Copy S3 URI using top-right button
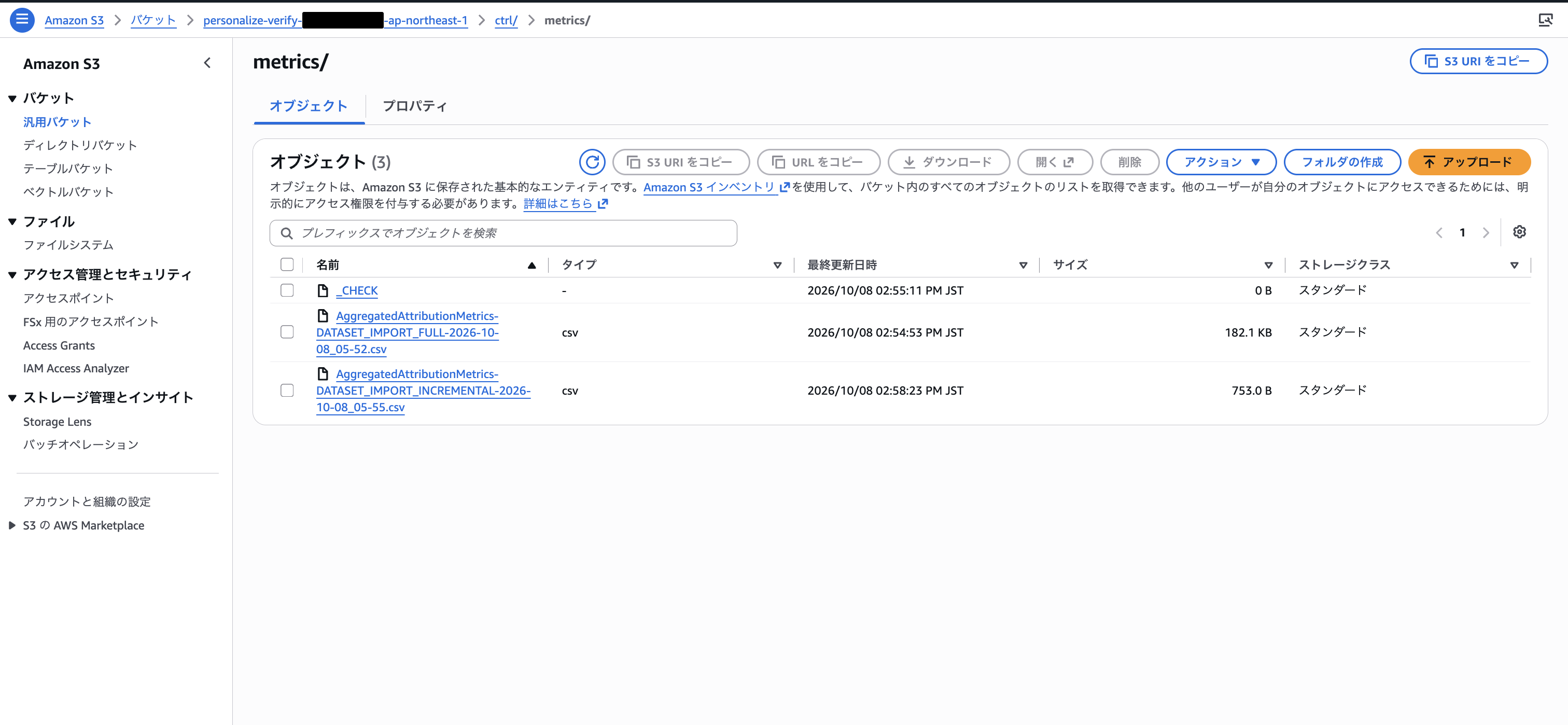 1478,62
